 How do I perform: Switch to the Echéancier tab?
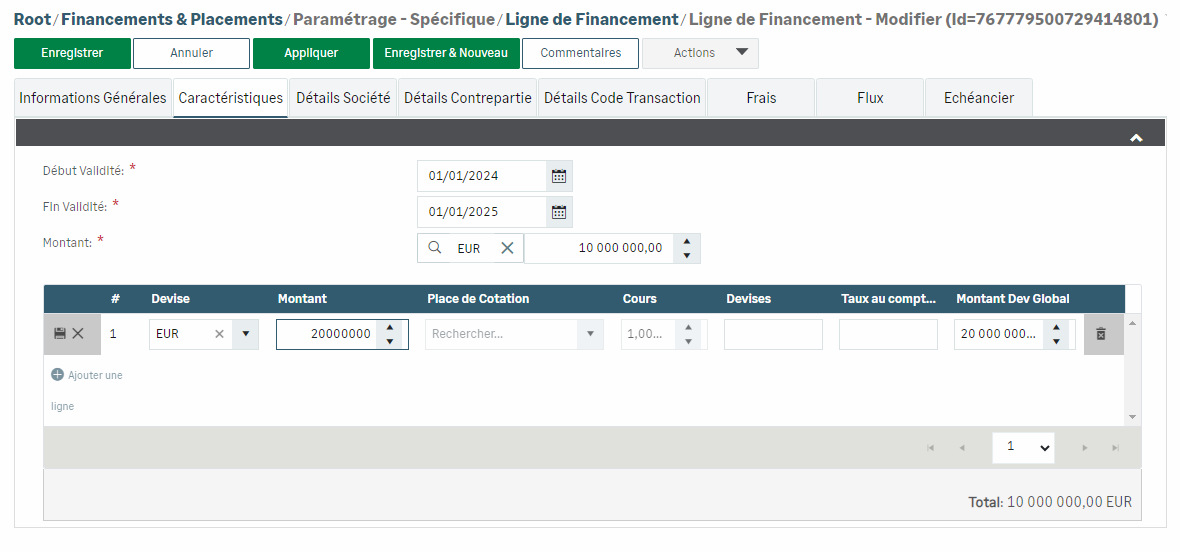click(x=978, y=98)
